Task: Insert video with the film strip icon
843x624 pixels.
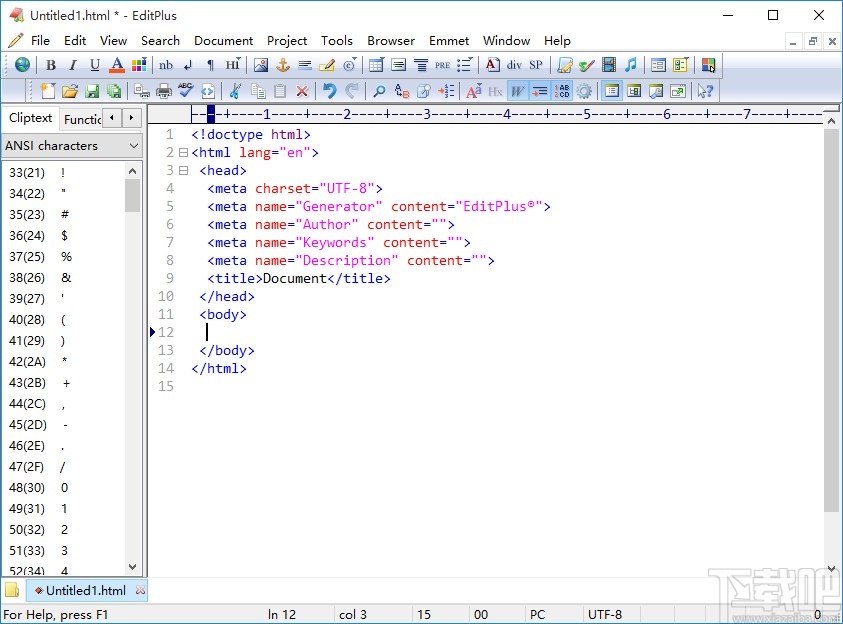Action: [609, 65]
